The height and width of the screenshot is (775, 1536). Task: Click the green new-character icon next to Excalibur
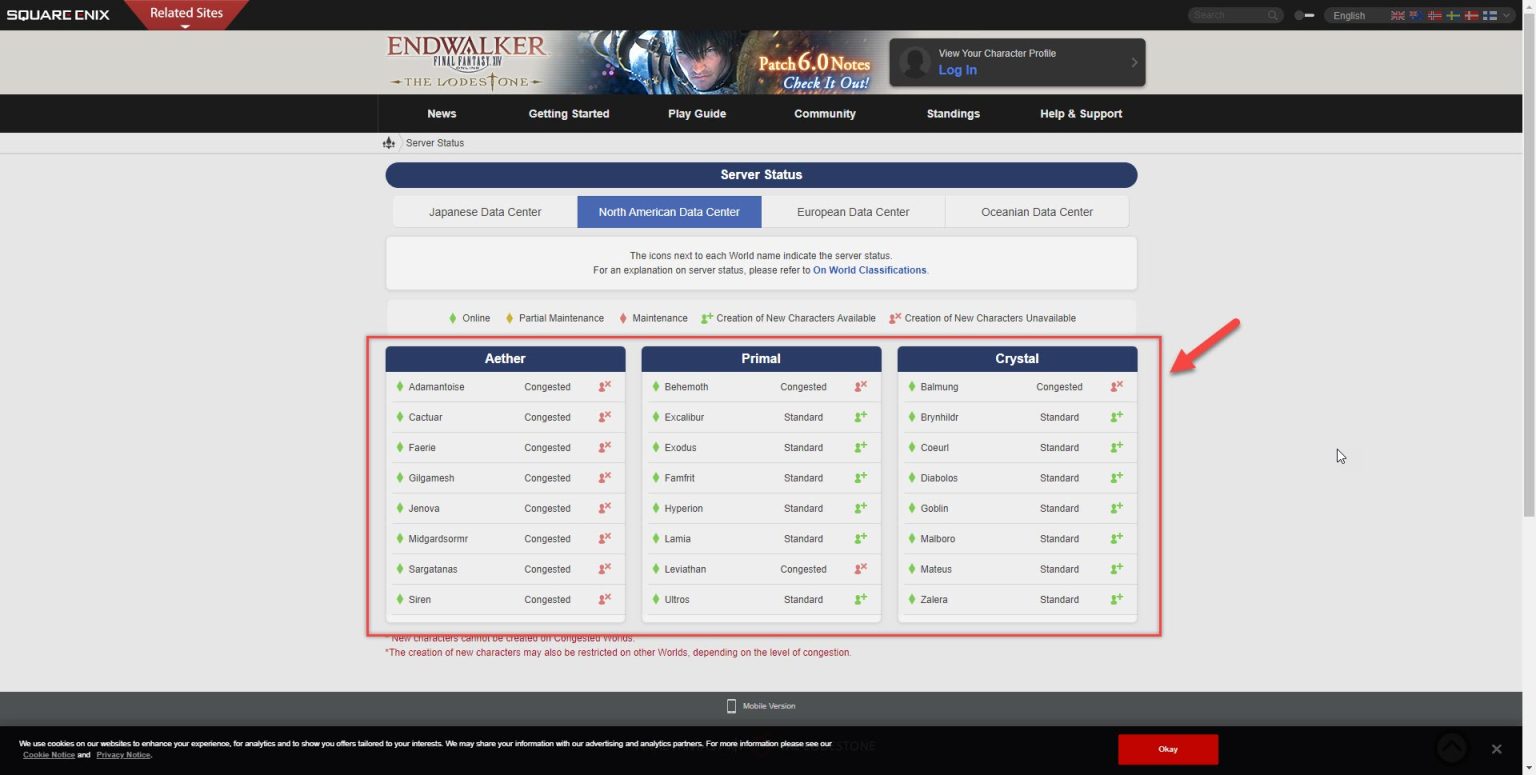coord(858,417)
